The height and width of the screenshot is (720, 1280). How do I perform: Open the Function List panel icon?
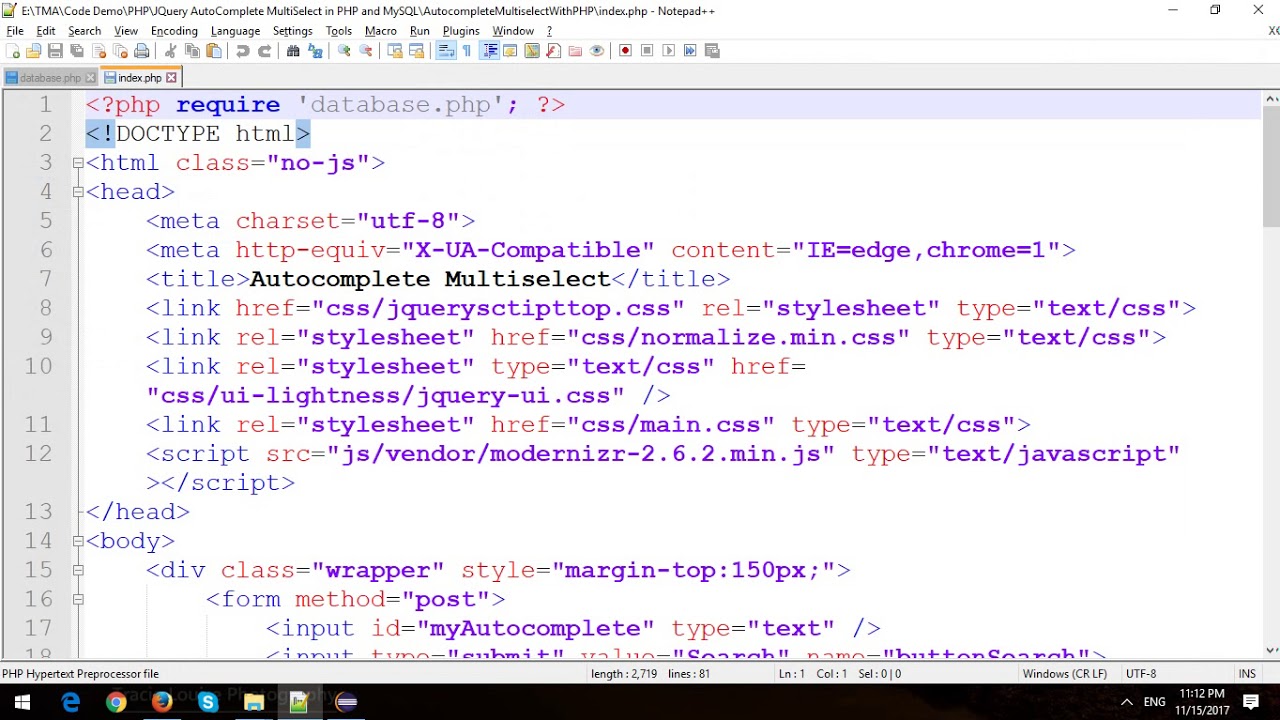point(553,50)
